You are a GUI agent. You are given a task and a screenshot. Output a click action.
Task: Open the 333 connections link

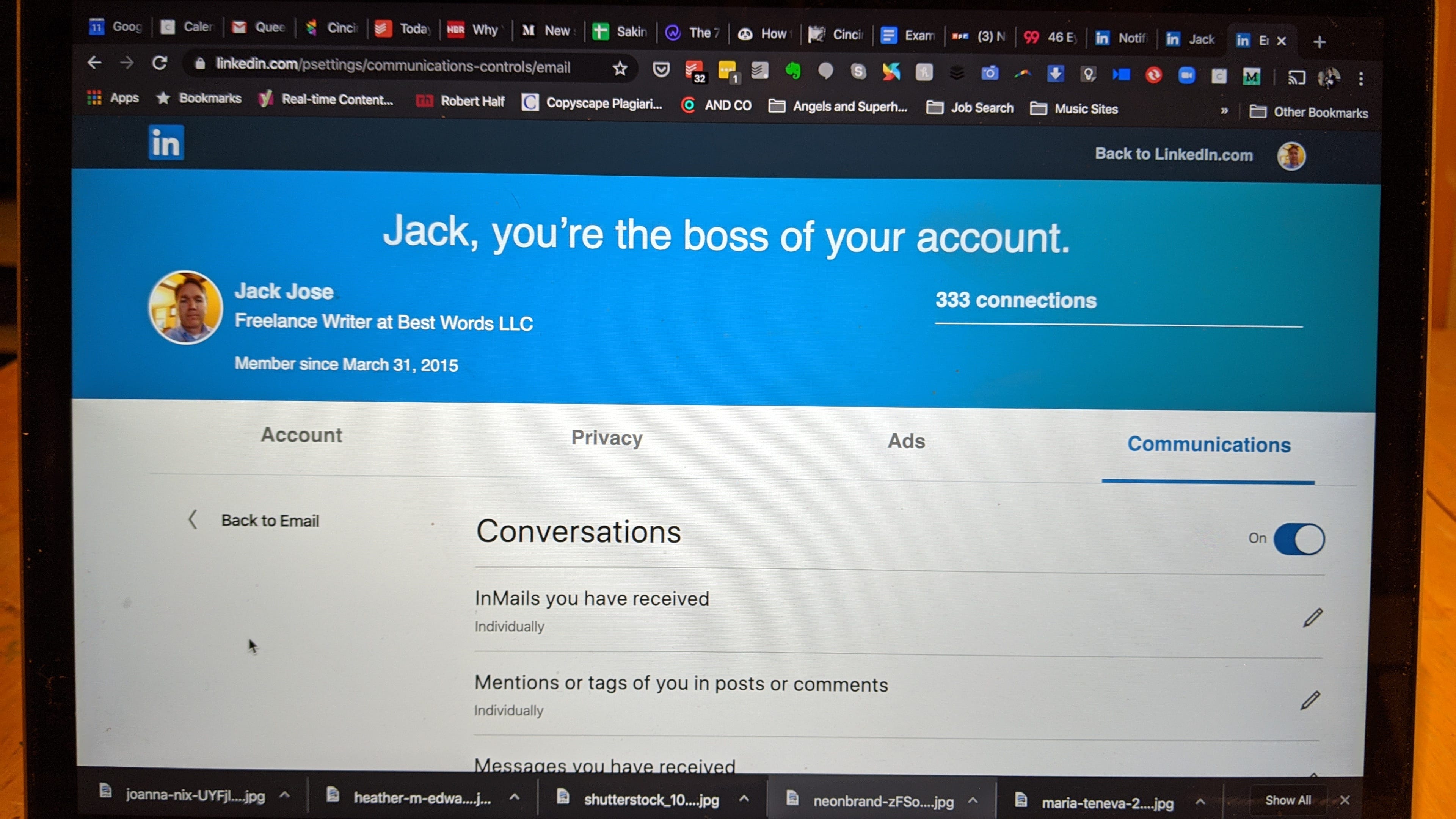click(x=1016, y=300)
